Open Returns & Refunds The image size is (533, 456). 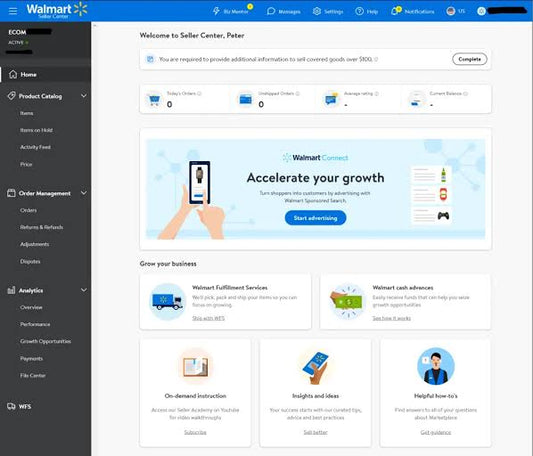[41, 227]
